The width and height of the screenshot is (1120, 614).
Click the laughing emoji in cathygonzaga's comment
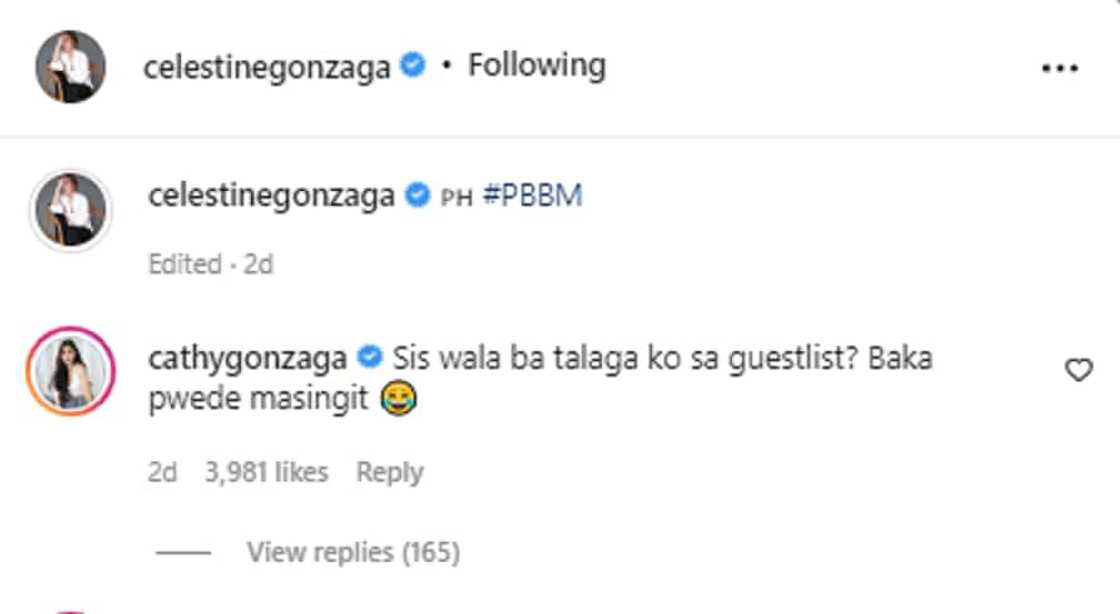[x=398, y=401]
